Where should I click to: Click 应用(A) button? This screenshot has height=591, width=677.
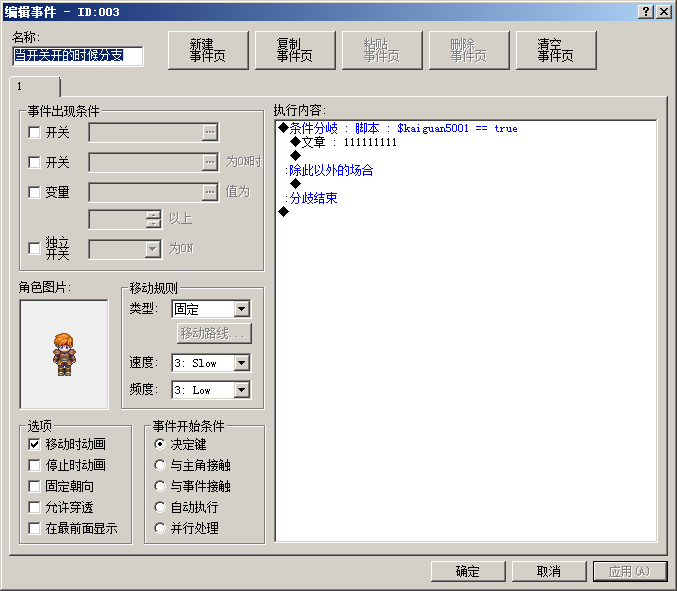(630, 571)
